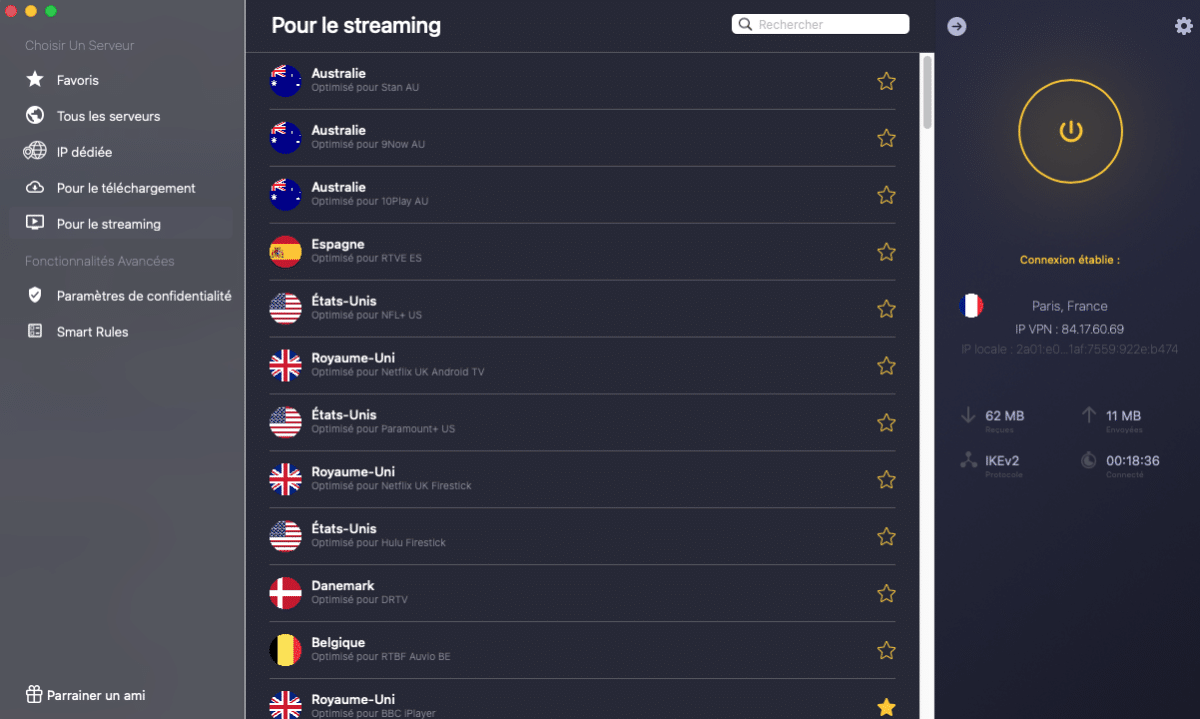This screenshot has height=719, width=1200.
Task: Click the power button to disconnect VPN
Action: pyautogui.click(x=1070, y=131)
